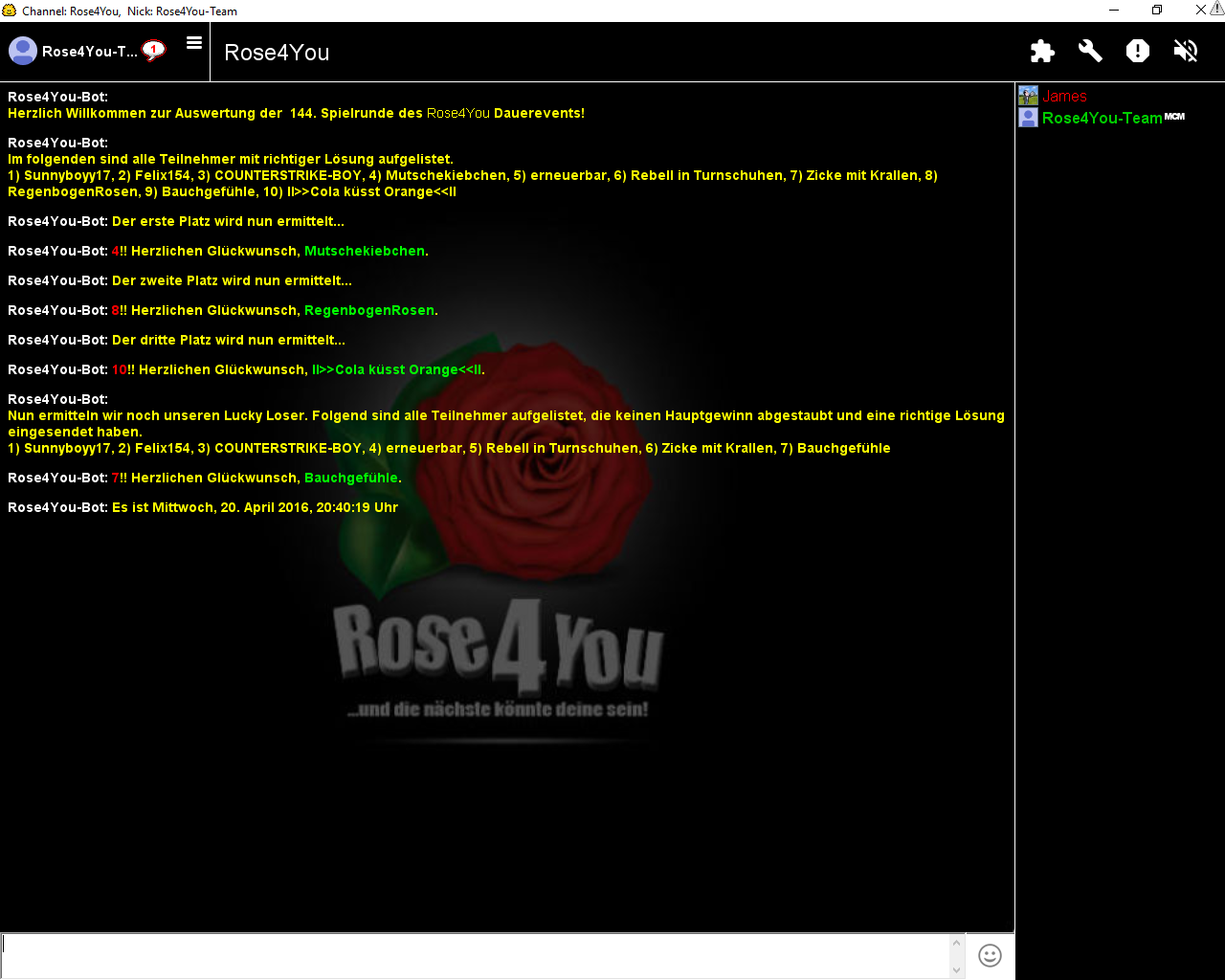Click the green name RegenbogenRosen in chat

[x=369, y=310]
